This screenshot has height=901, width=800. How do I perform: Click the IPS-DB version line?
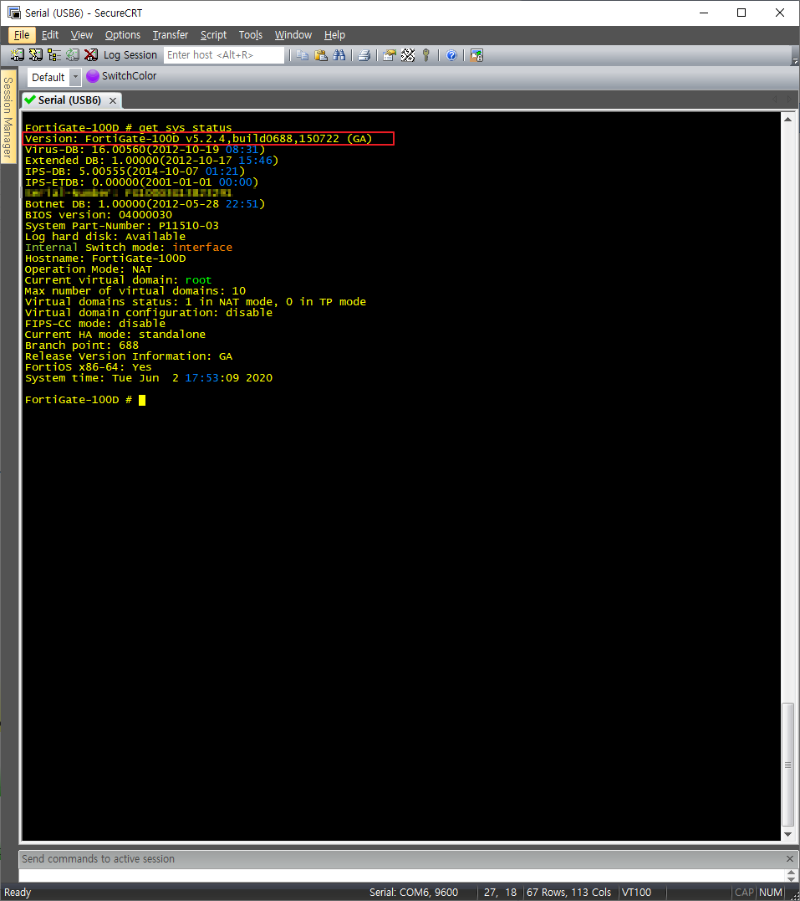click(x=135, y=171)
